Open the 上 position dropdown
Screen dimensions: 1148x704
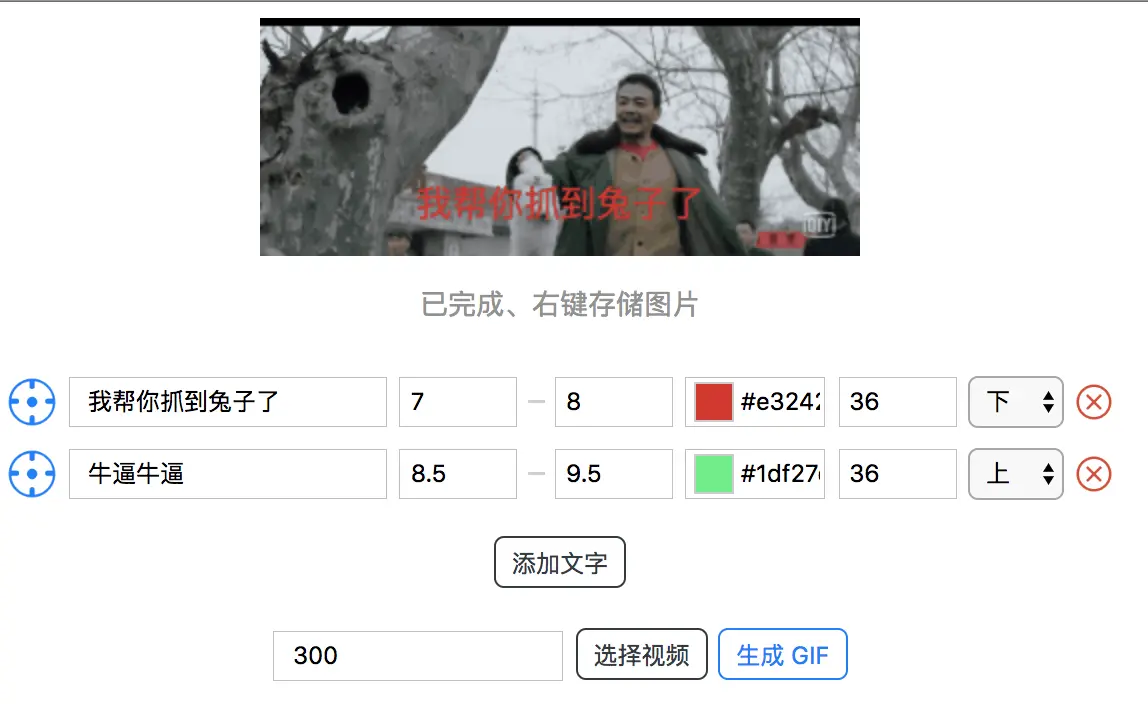(x=1015, y=473)
